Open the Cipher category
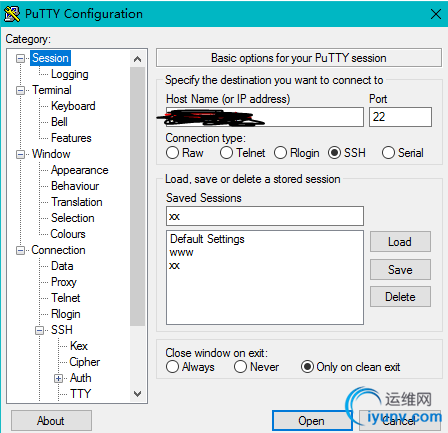This screenshot has width=448, height=433. [x=85, y=362]
